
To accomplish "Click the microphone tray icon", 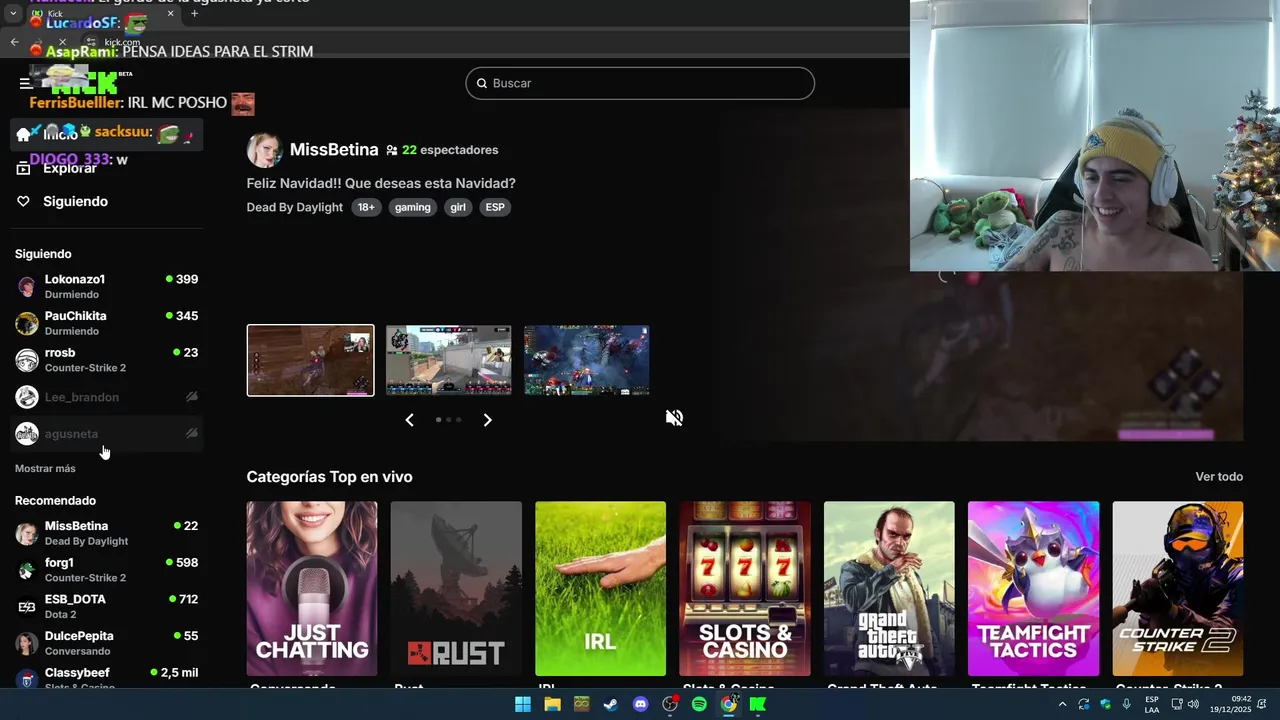I will click(x=1127, y=704).
